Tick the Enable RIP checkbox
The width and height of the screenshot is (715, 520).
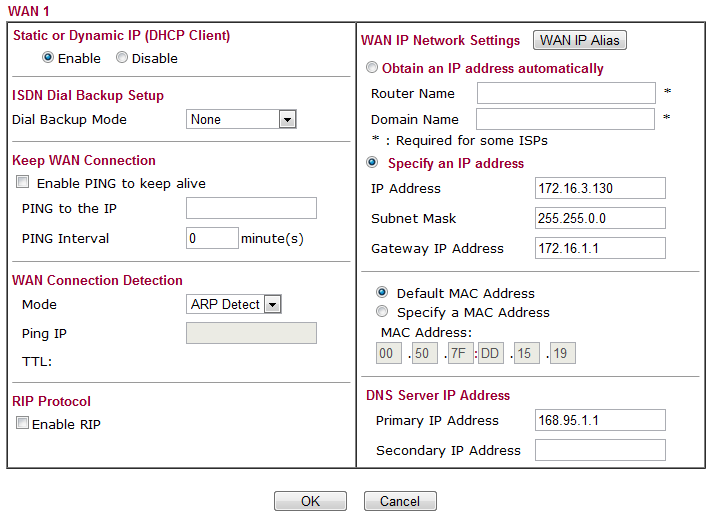click(23, 424)
